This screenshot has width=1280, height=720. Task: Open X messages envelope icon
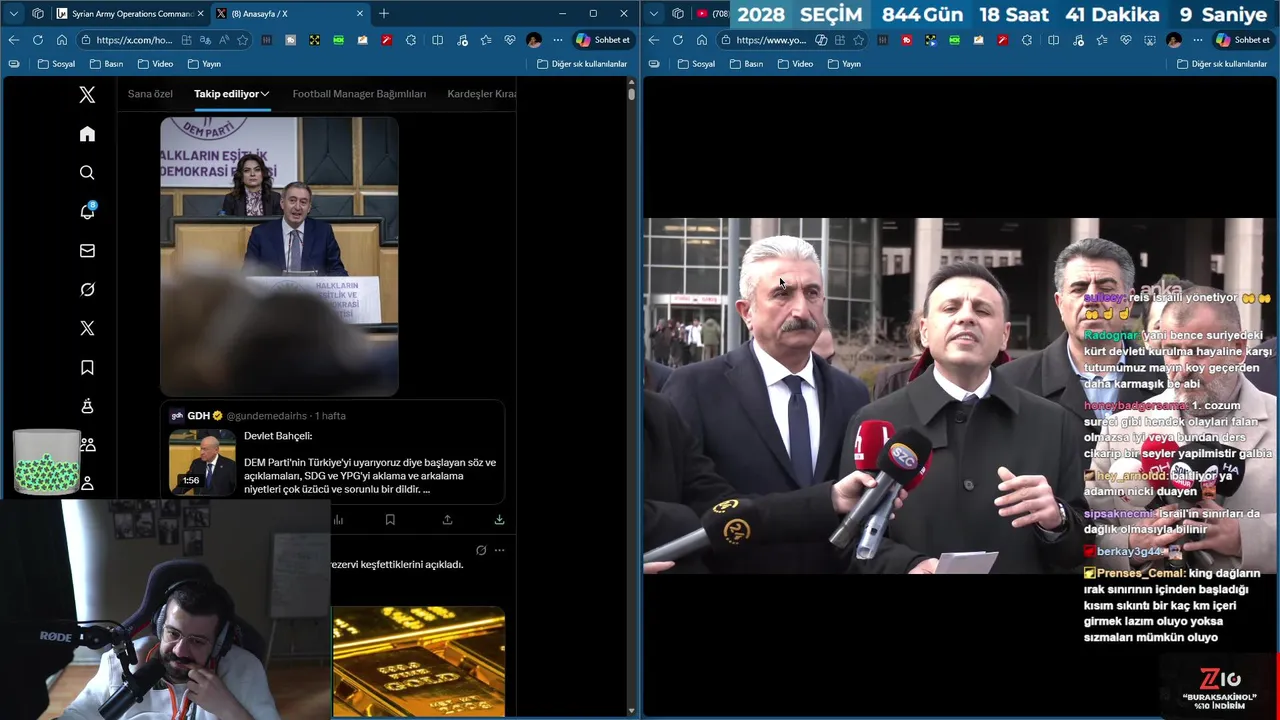(x=87, y=251)
